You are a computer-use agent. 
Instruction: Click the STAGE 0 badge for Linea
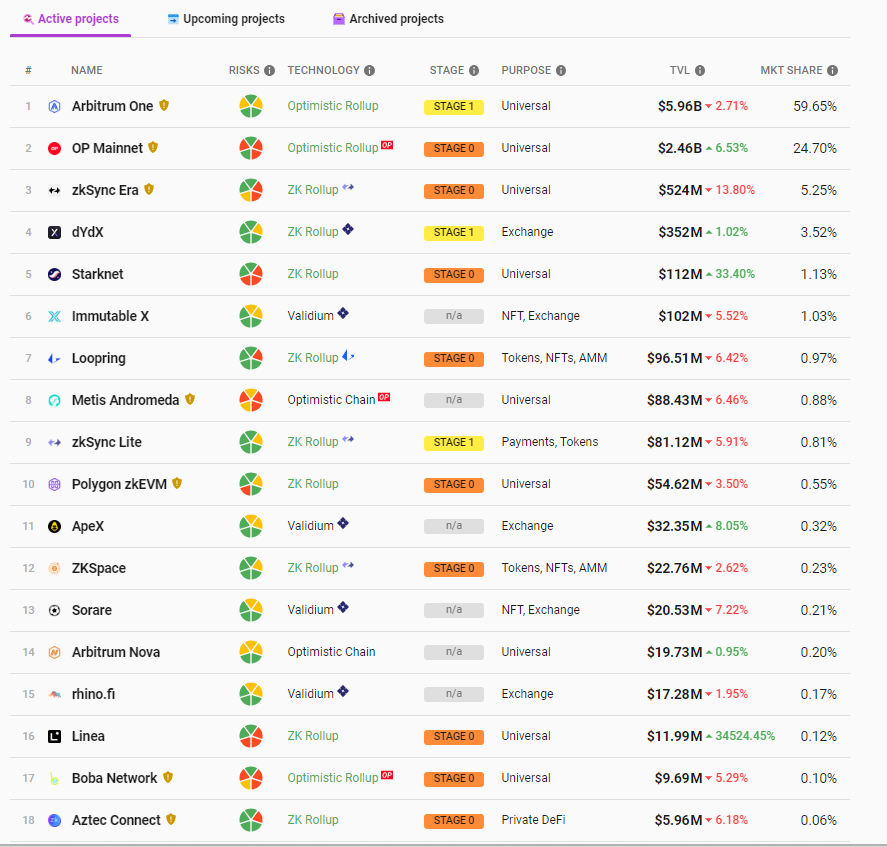click(454, 737)
